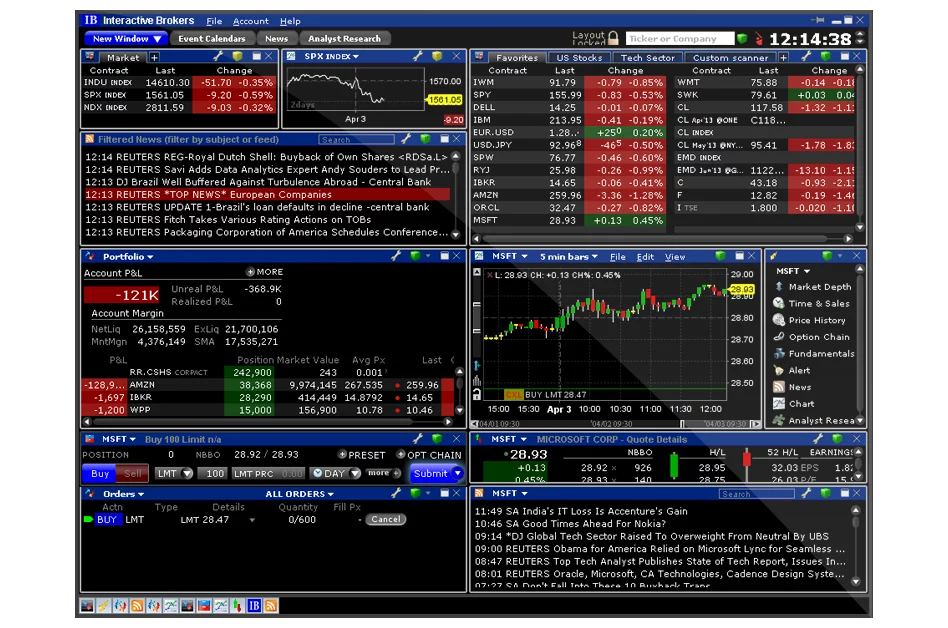Screen dimensions: 948x628
Task: Open the Help menu
Action: [290, 21]
